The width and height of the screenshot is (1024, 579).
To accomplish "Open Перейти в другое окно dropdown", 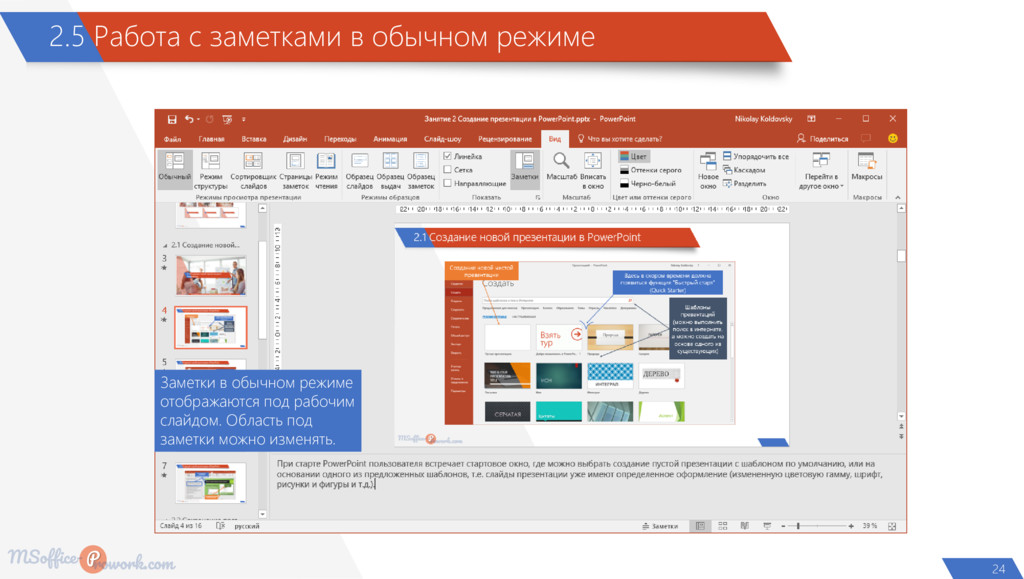I will tap(821, 170).
